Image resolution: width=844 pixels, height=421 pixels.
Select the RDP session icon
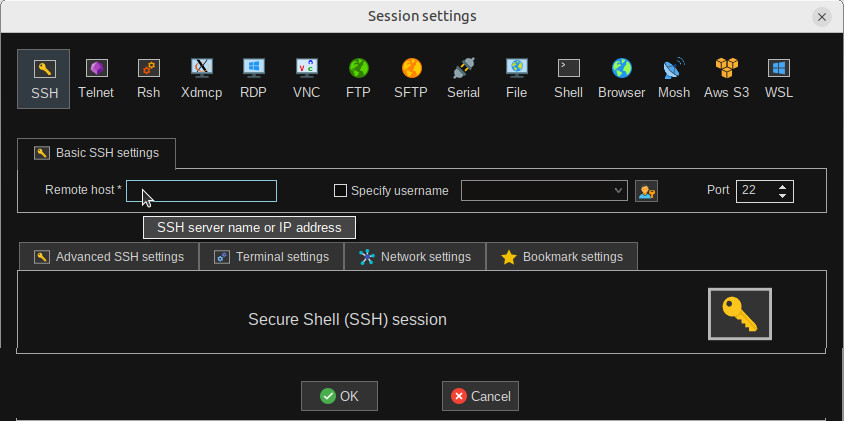pos(254,79)
